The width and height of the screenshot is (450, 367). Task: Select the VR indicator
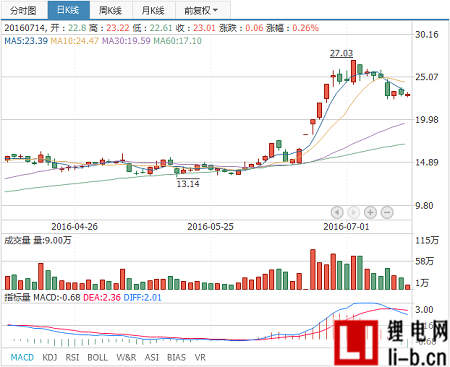[x=200, y=357]
